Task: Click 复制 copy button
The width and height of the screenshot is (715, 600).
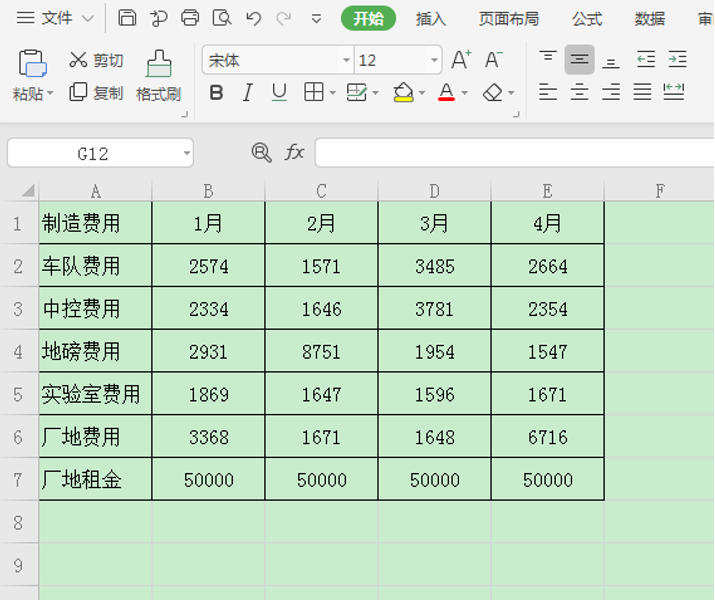Action: click(x=96, y=93)
